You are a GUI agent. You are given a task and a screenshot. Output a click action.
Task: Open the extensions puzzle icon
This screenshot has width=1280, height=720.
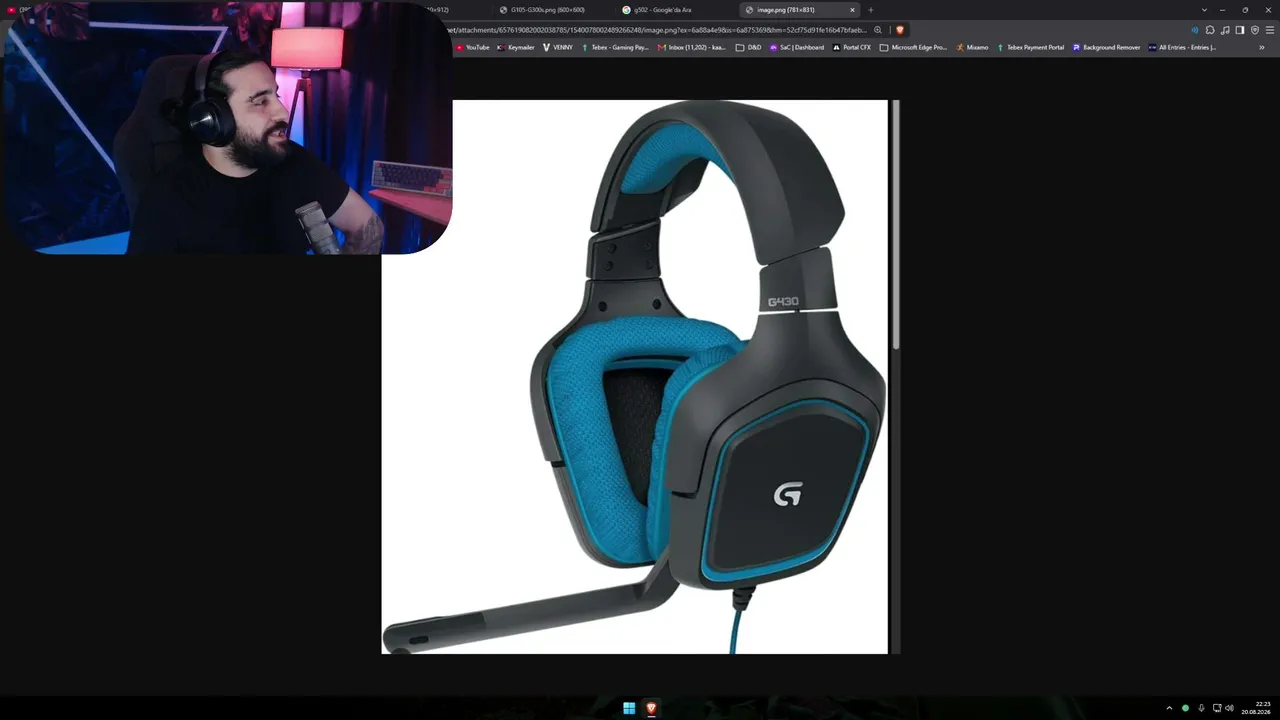coord(1210,30)
